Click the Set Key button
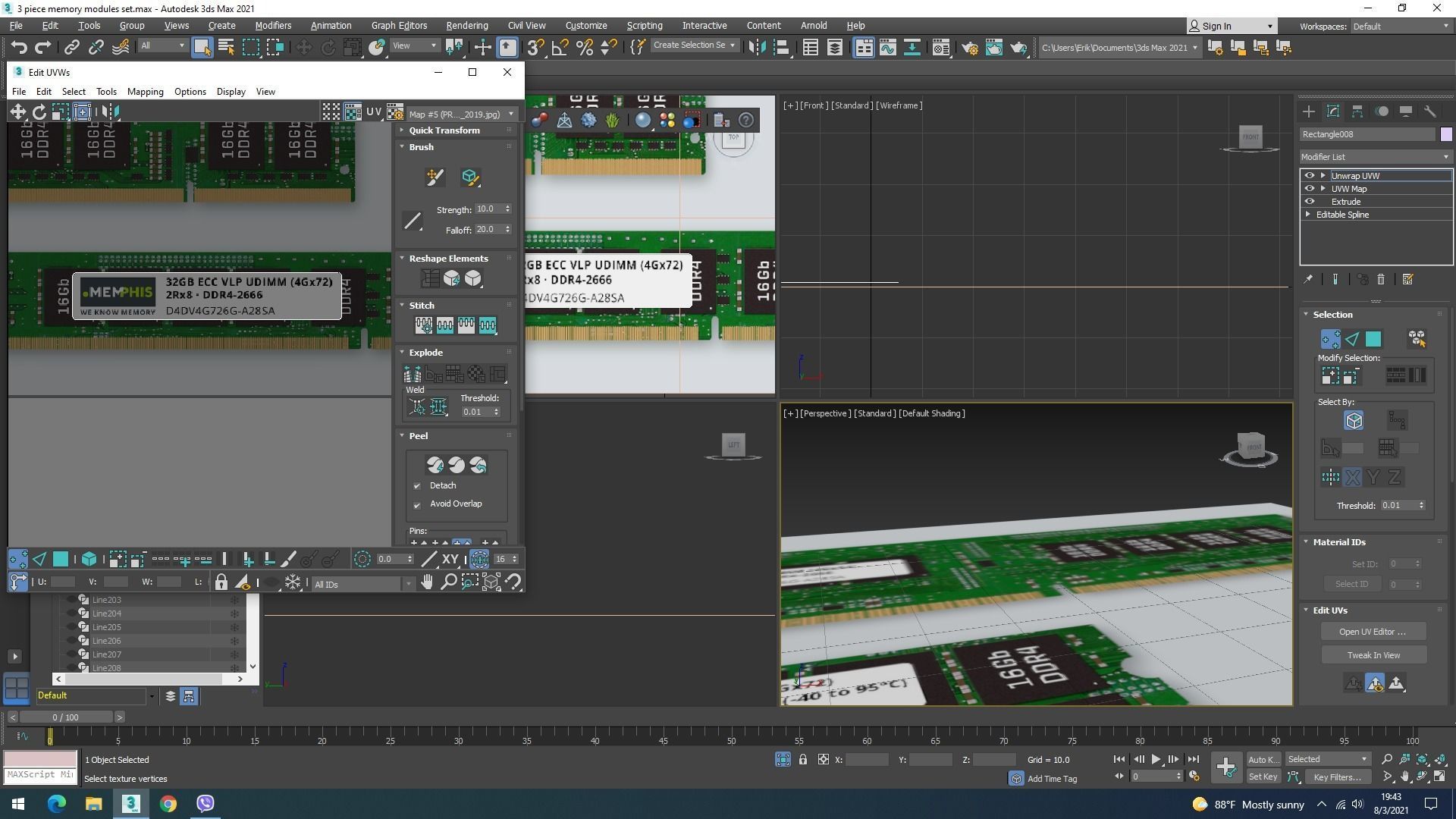 [1263, 777]
